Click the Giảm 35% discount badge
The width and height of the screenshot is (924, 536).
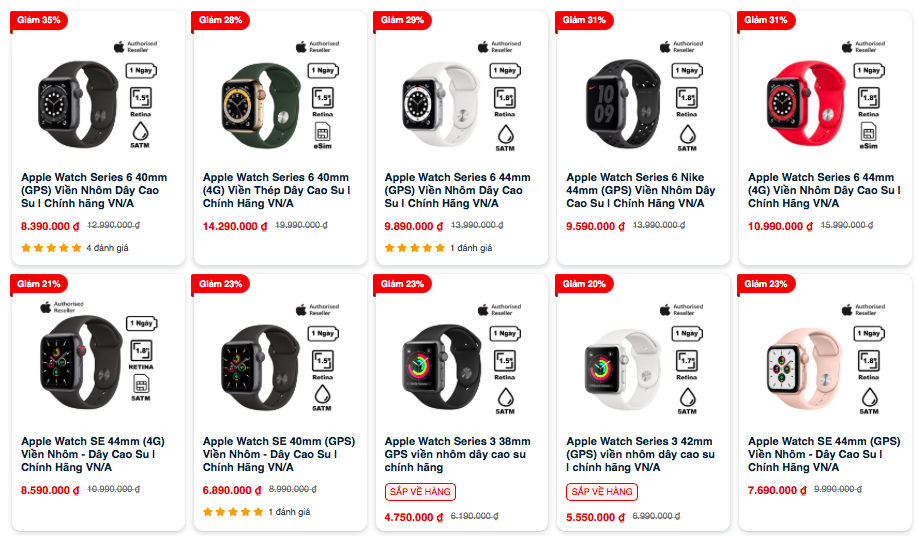[x=39, y=20]
